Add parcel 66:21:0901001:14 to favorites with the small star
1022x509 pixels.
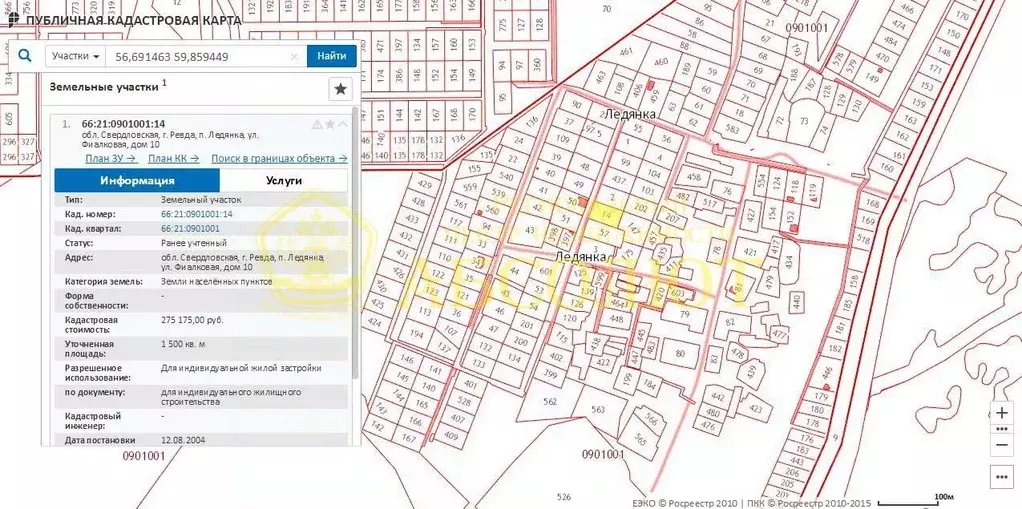(330, 125)
